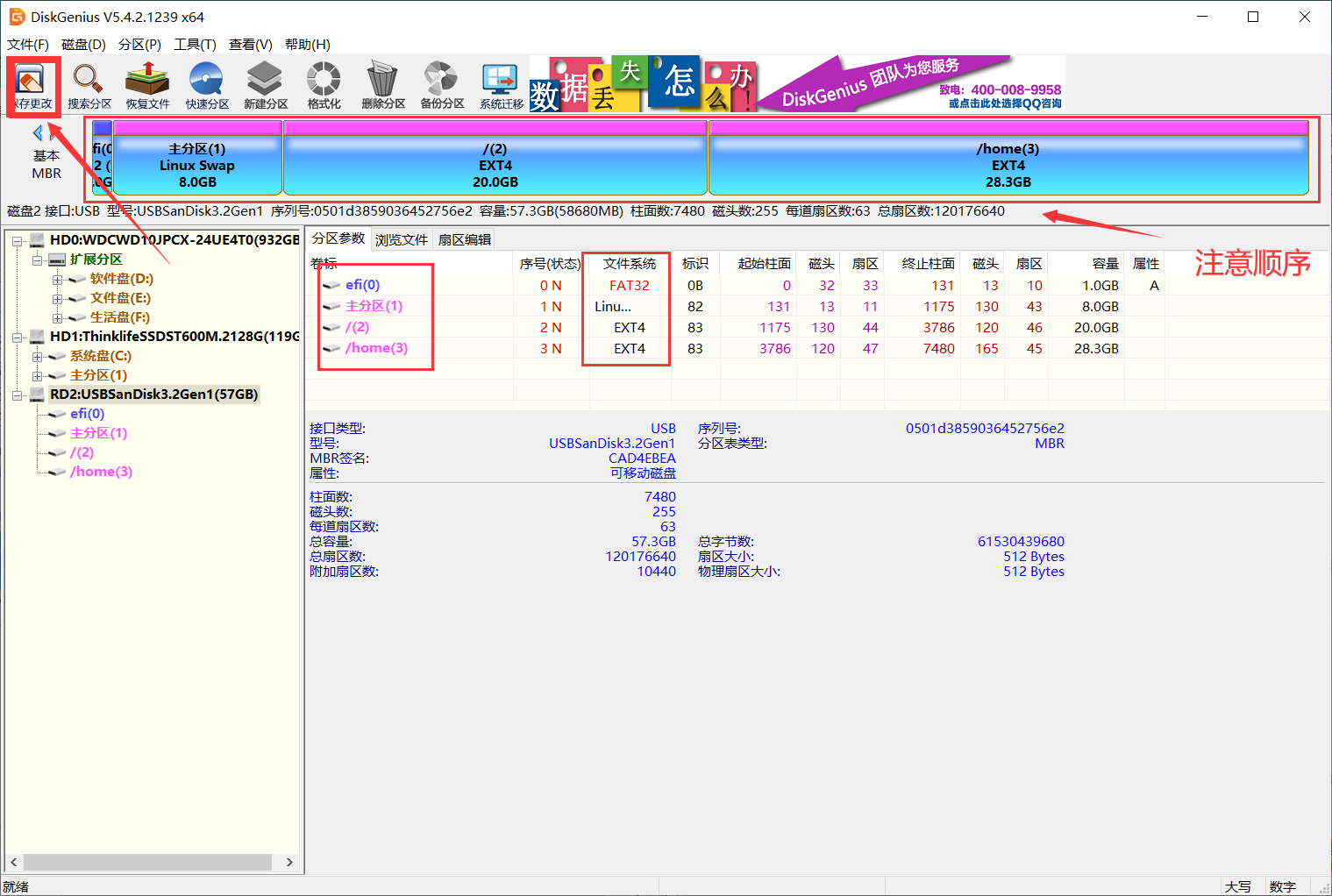Expand the 生活盘(F:) node
The image size is (1332, 896).
[x=58, y=317]
